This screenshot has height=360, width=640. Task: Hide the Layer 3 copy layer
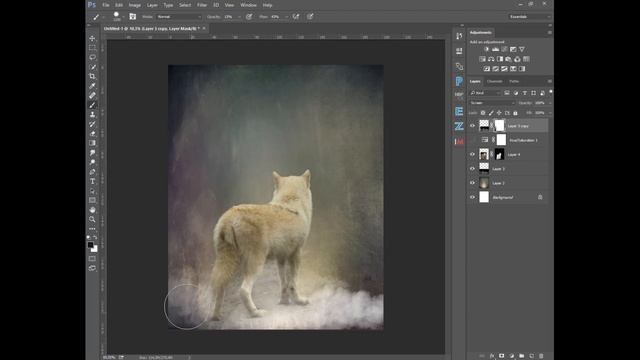[472, 126]
